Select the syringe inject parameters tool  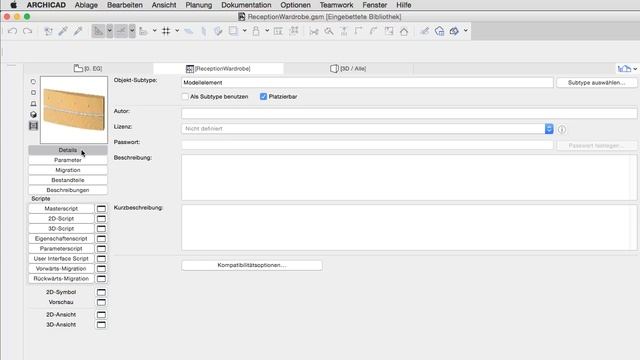(x=78, y=31)
